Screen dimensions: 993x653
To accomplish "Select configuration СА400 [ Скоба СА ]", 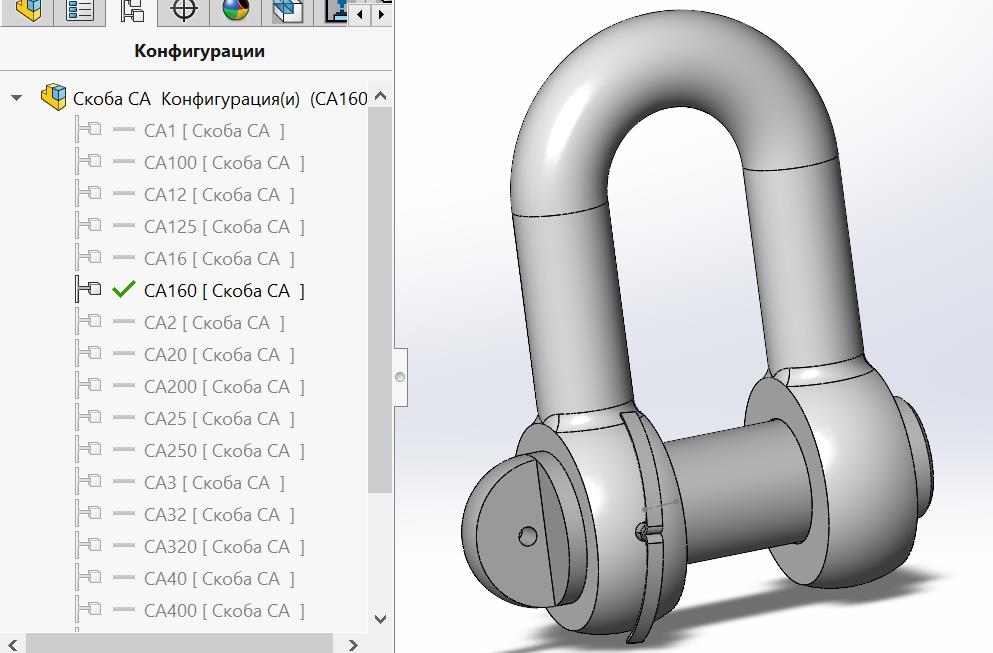I will click(224, 611).
